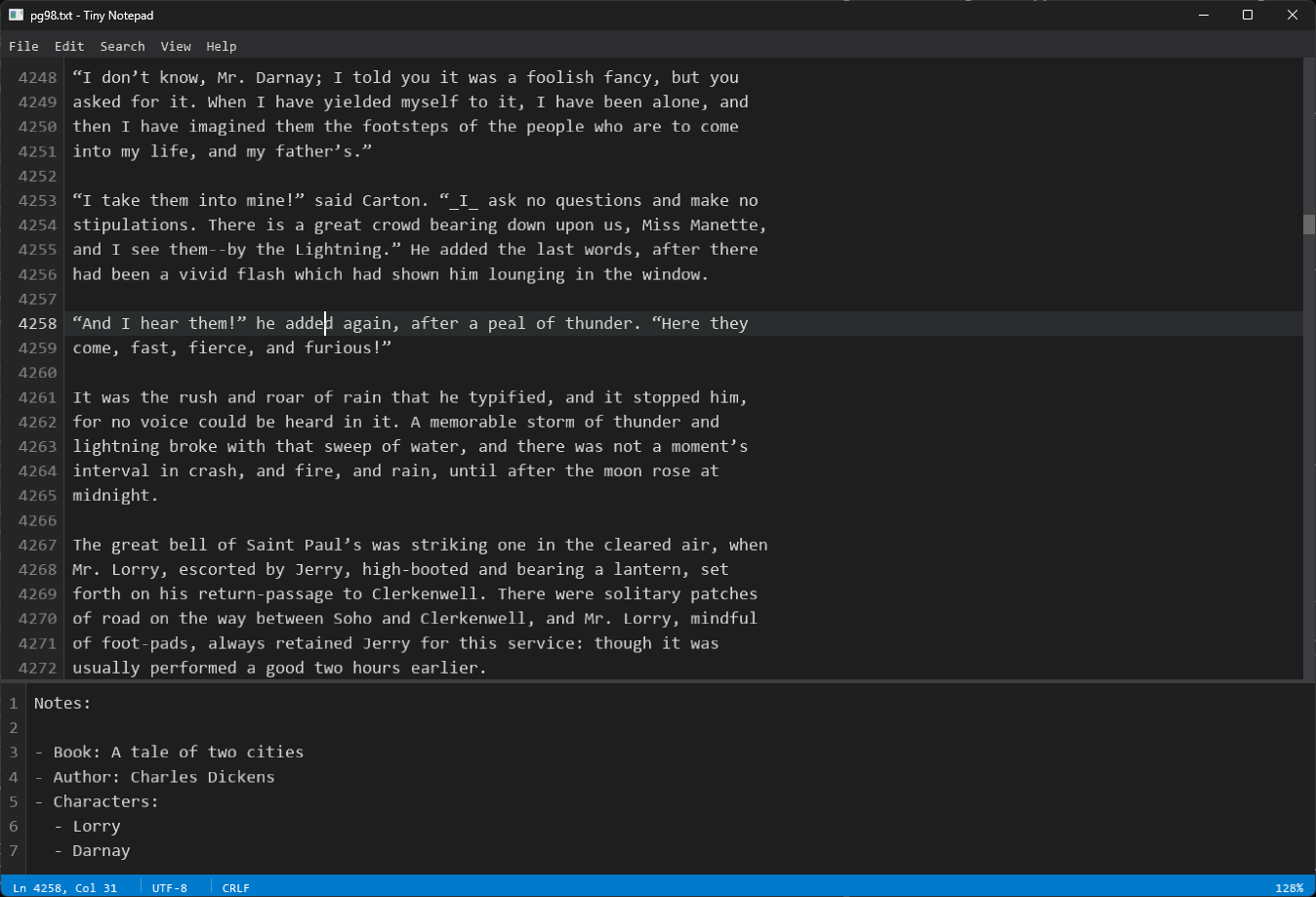
Task: Click the word 'Darnay;' on line 4248
Action: click(x=290, y=77)
